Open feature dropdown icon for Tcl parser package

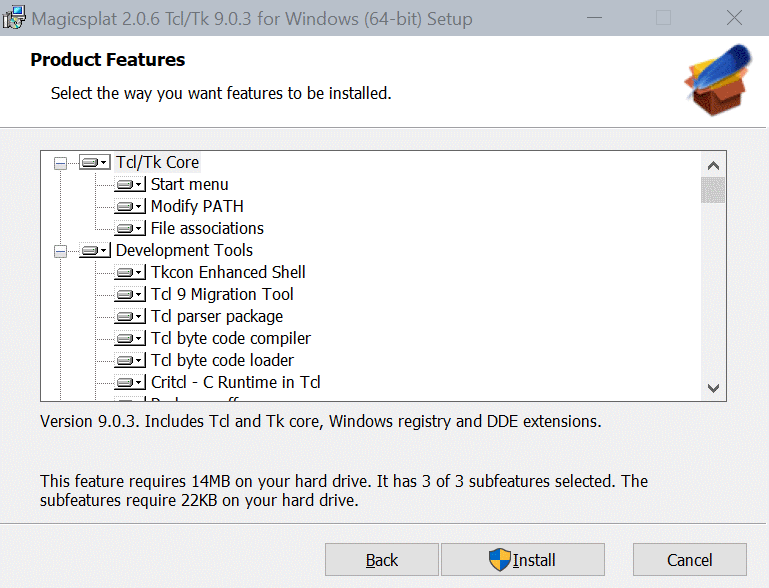point(130,316)
